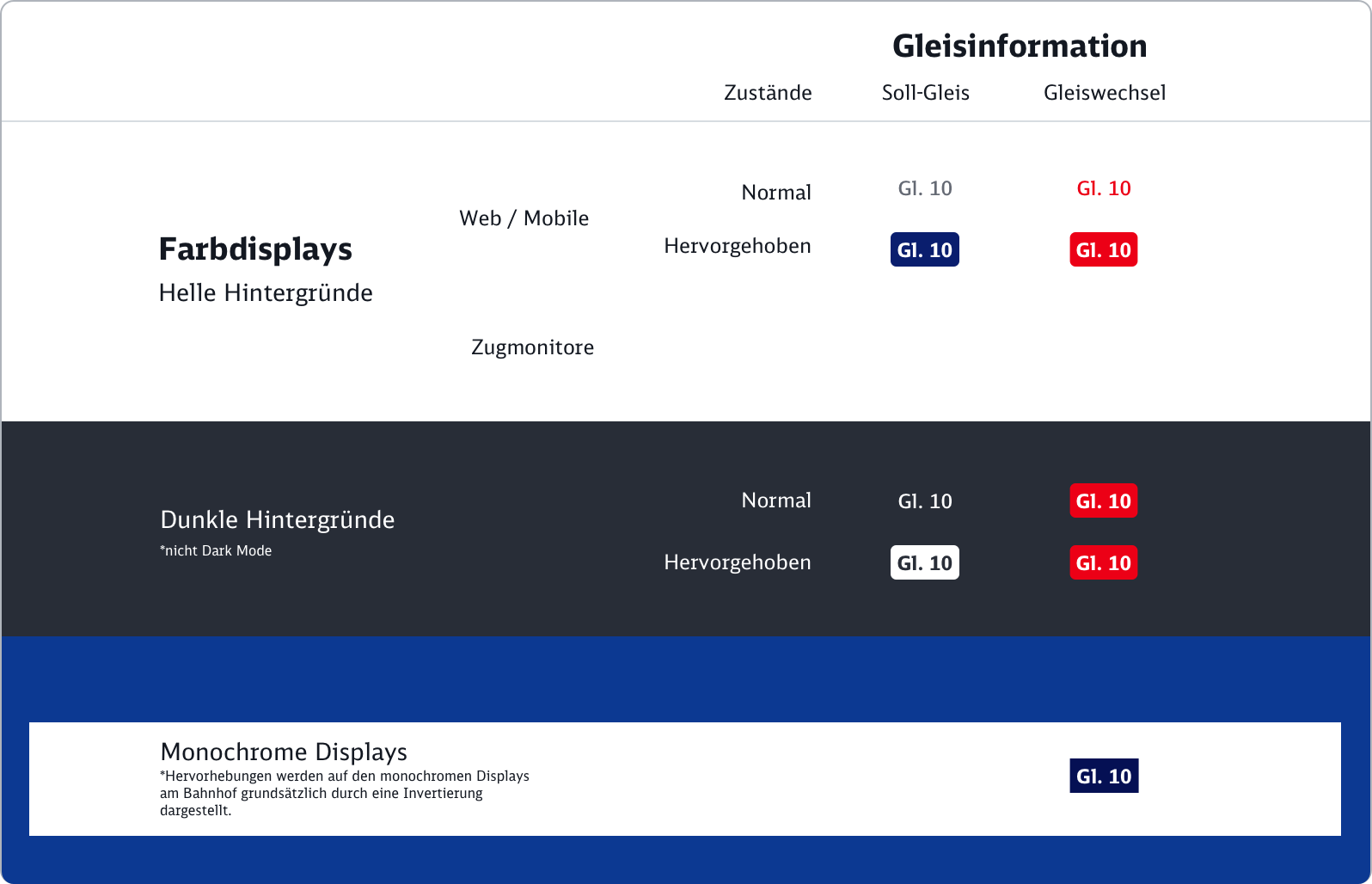The height and width of the screenshot is (884, 1372).
Task: Click the Helle Hintergründe subtitle
Action: tap(266, 293)
